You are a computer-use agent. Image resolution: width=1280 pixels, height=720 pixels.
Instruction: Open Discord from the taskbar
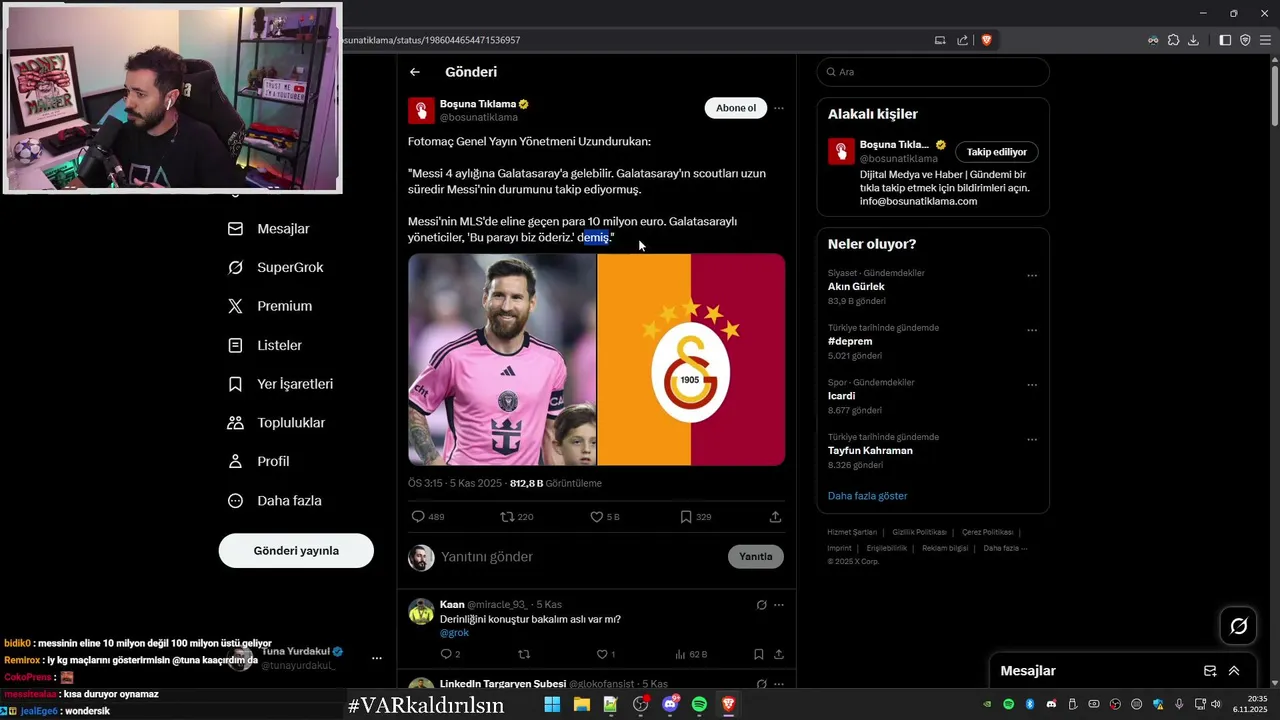[670, 705]
